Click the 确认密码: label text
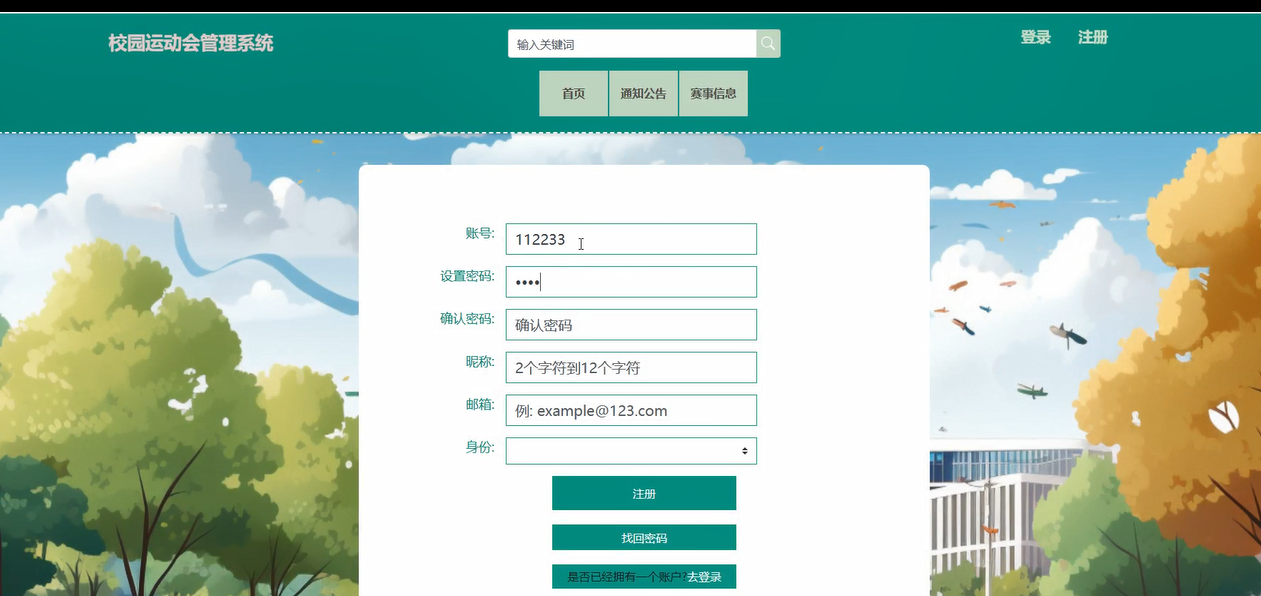 point(467,319)
